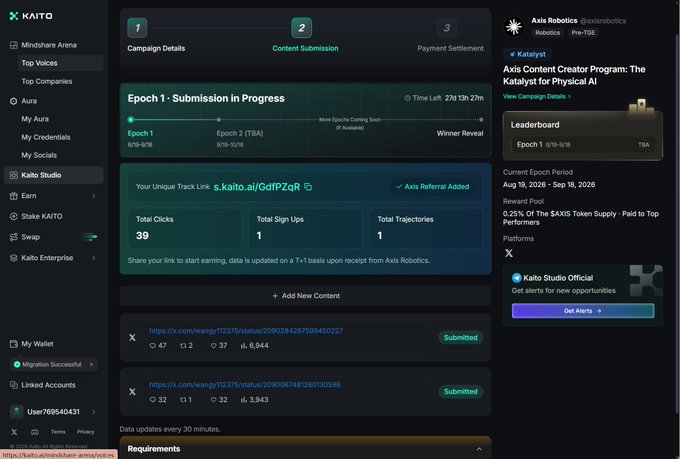Click Submitted status on the 6,944 views post
The width and height of the screenshot is (680, 459).
coord(461,338)
